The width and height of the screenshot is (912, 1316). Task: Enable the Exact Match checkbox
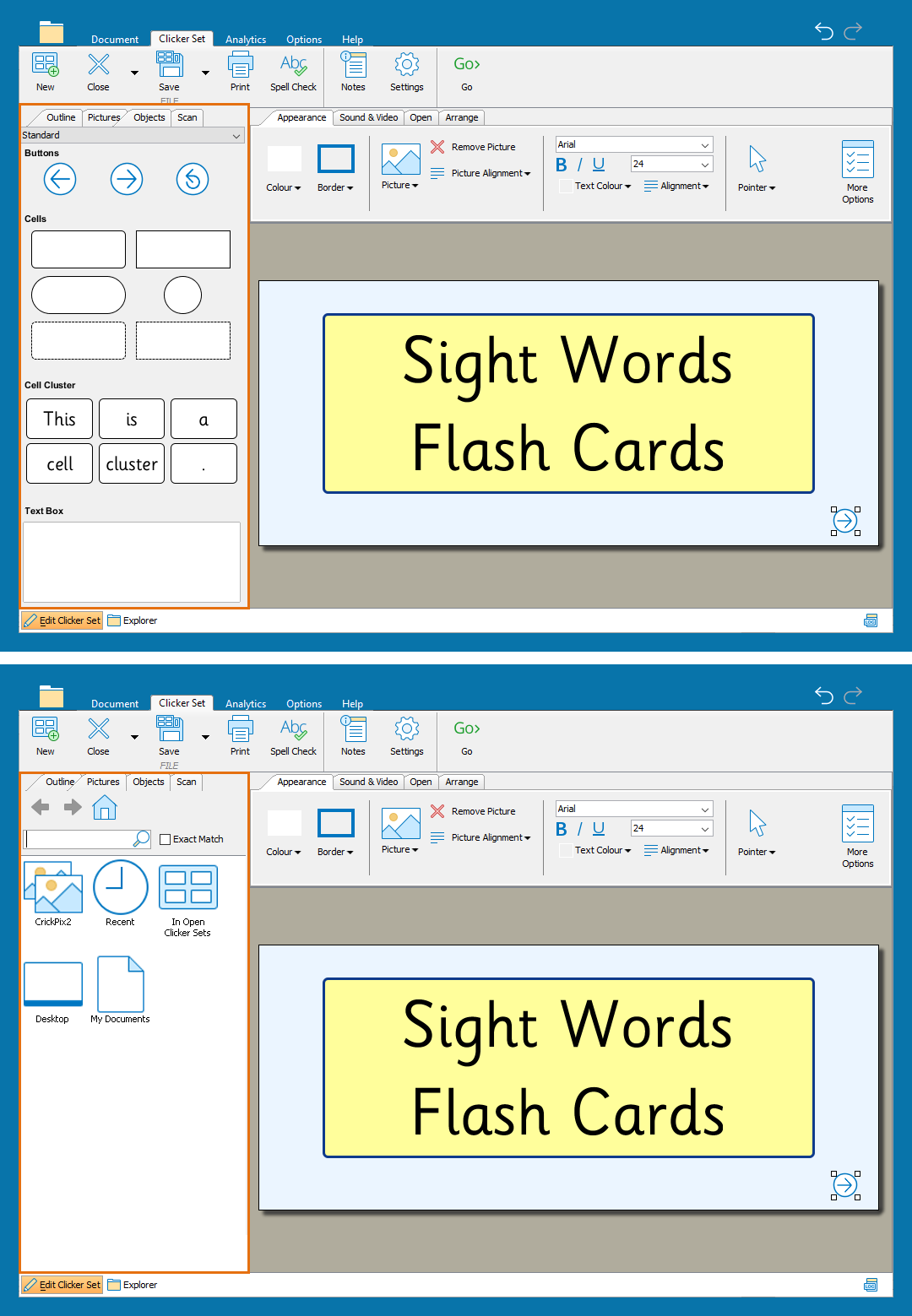(166, 839)
